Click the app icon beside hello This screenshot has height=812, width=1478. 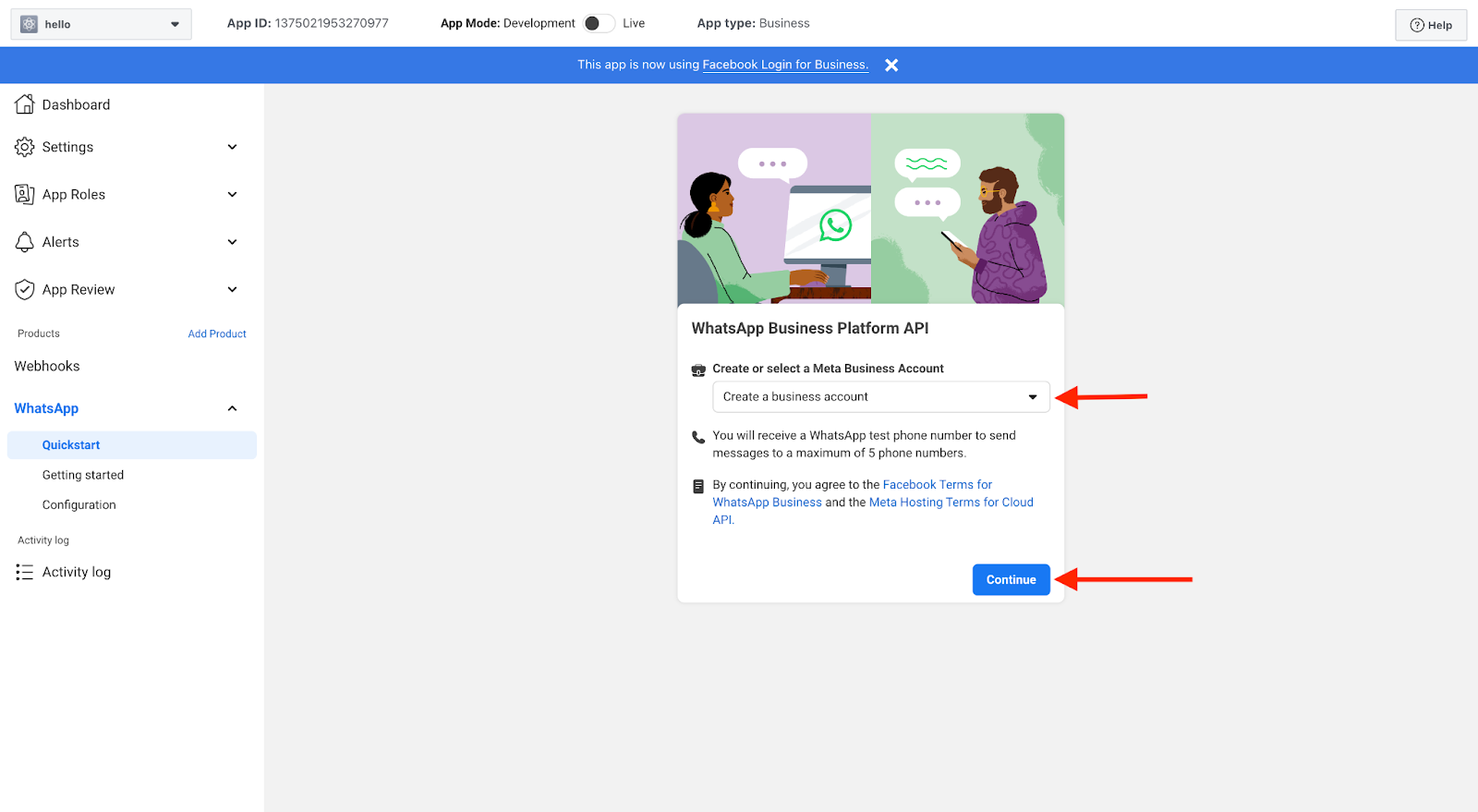pos(29,24)
